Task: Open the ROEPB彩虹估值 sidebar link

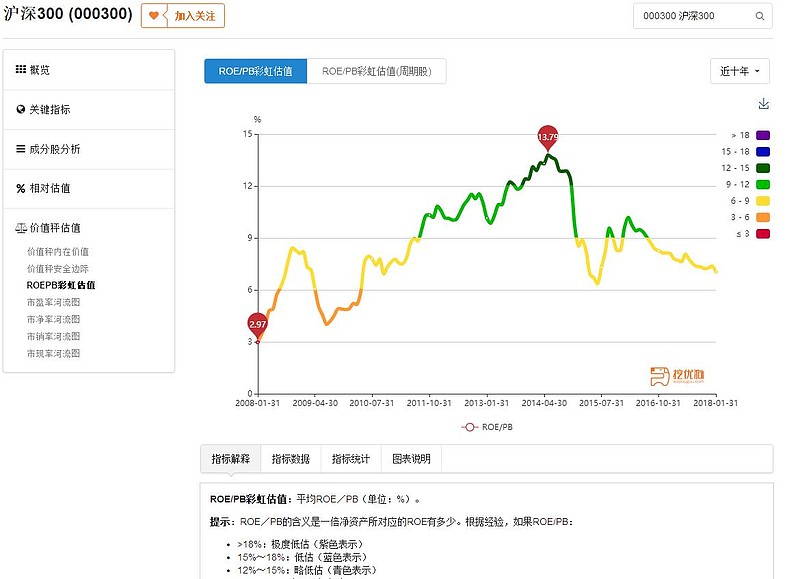Action: [61, 285]
